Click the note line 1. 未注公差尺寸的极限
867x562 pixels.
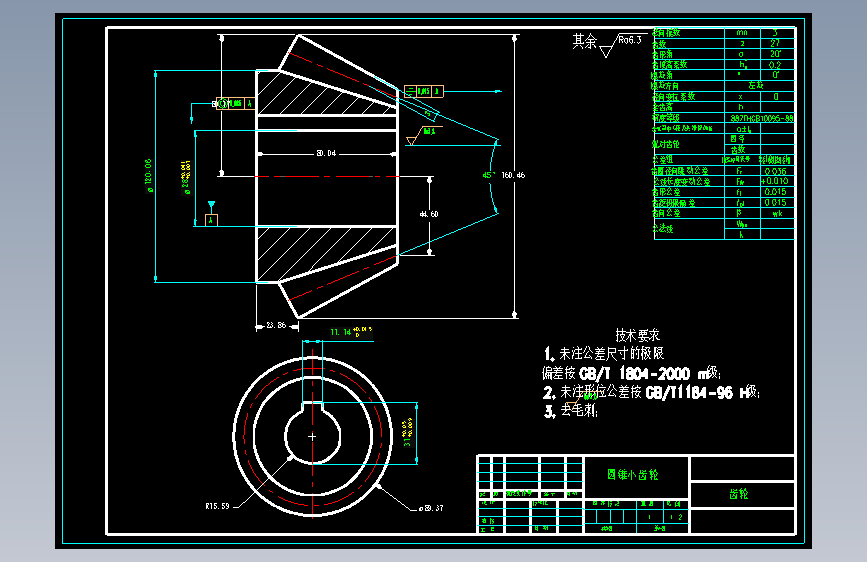click(604, 353)
